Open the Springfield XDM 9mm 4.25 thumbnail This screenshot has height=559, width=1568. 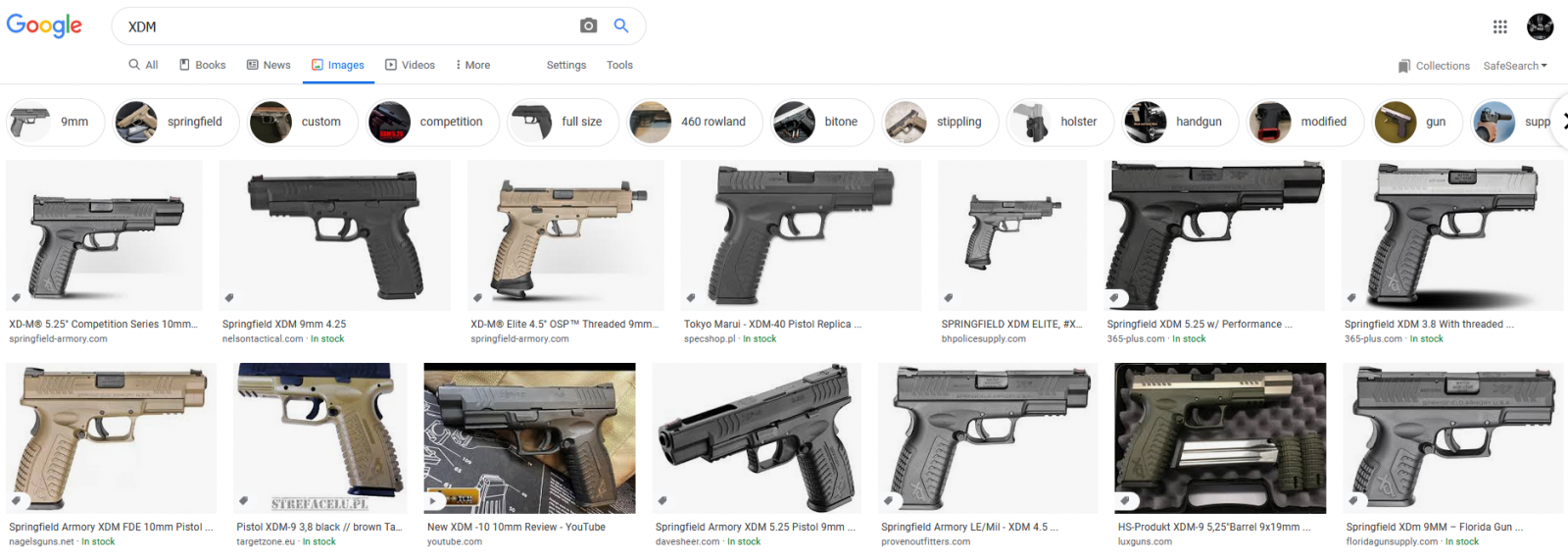coord(334,235)
